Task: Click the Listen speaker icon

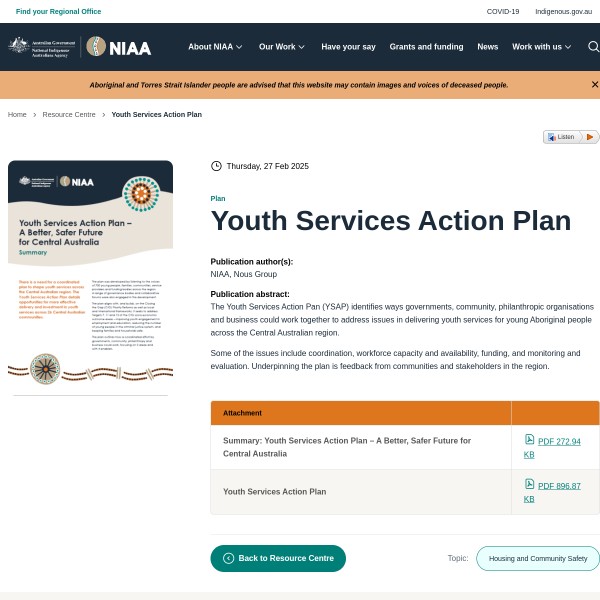Action: pos(552,137)
